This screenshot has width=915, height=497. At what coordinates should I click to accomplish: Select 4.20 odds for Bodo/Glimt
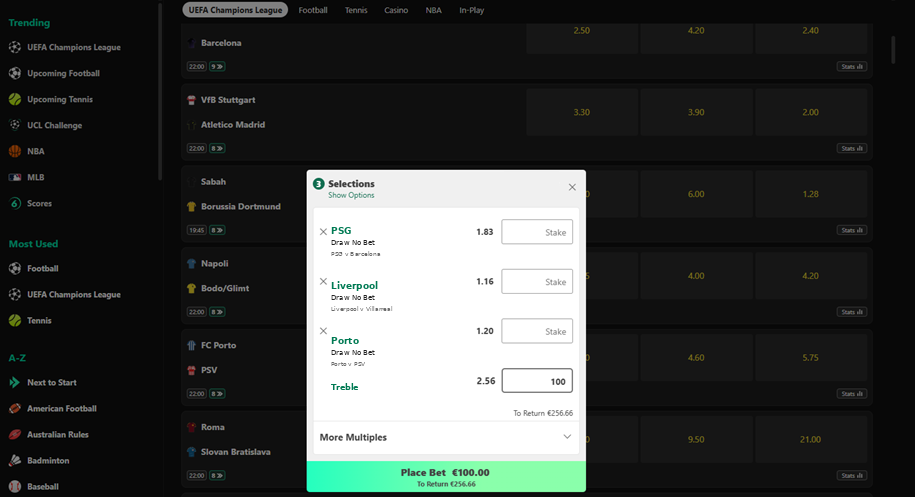tap(811, 275)
